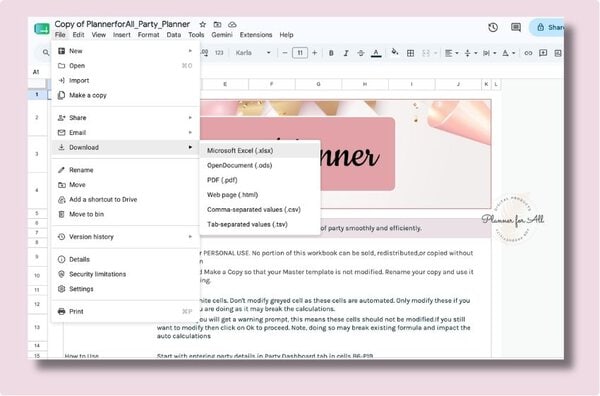The width and height of the screenshot is (600, 396).
Task: Download as PDF (.pdf)
Action: [x=260, y=180]
